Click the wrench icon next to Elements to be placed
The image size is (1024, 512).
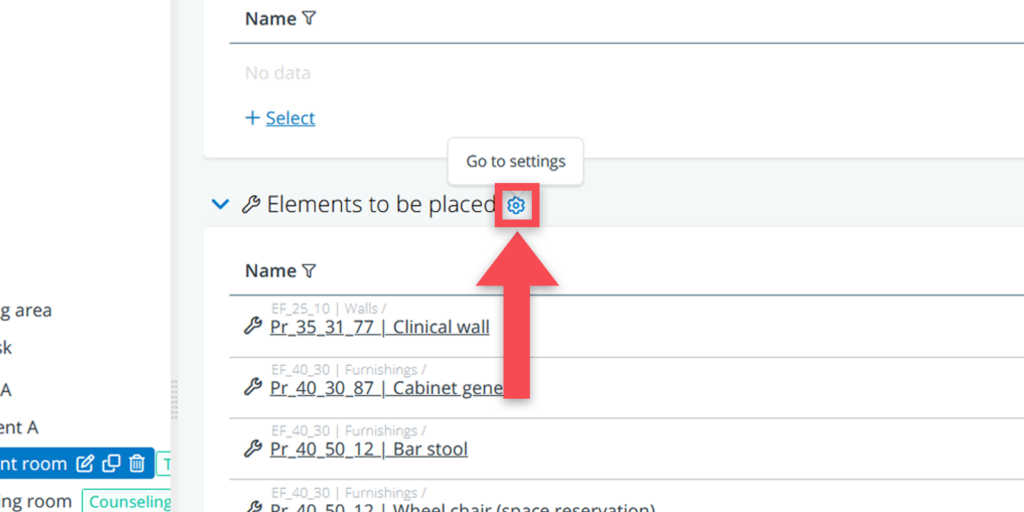click(251, 205)
